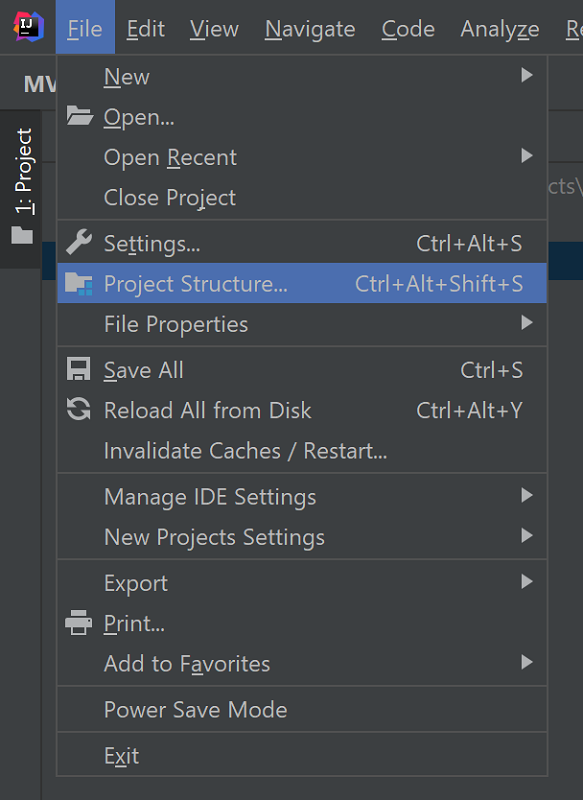Expand the File Properties submenu arrow
Image resolution: width=583 pixels, height=800 pixels.
(527, 322)
